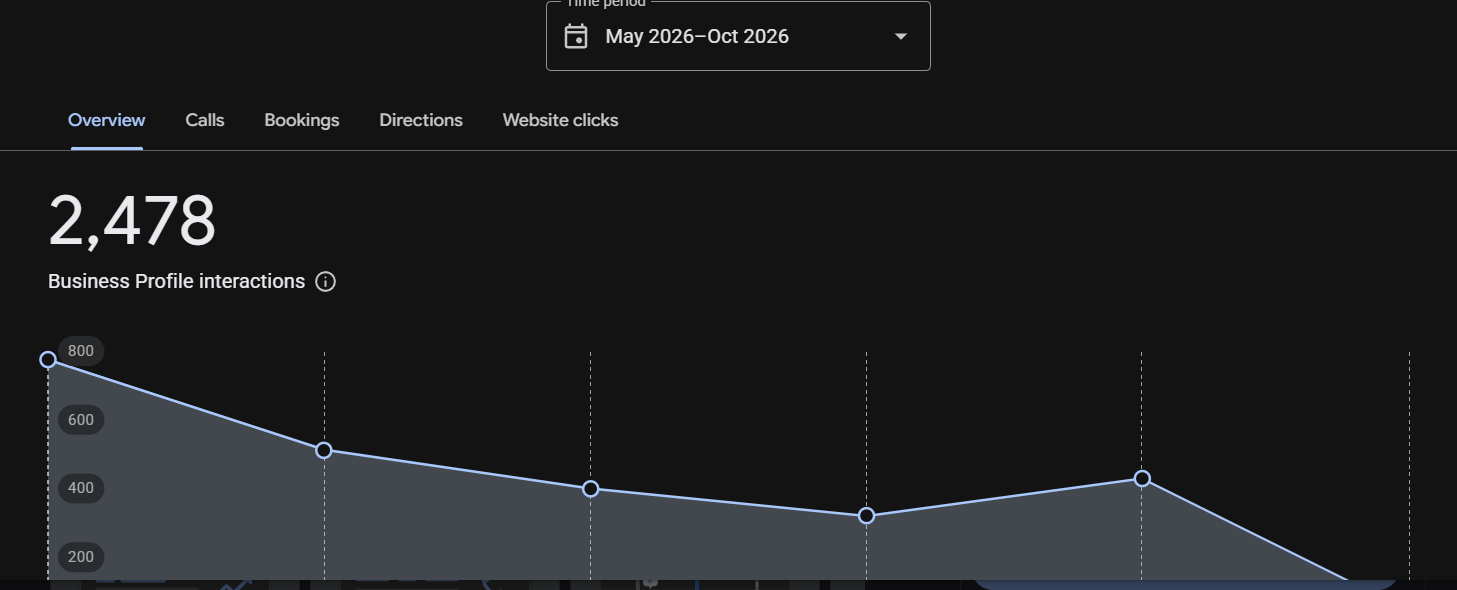Switch to the Calls tab
1457x590 pixels.
205,120
